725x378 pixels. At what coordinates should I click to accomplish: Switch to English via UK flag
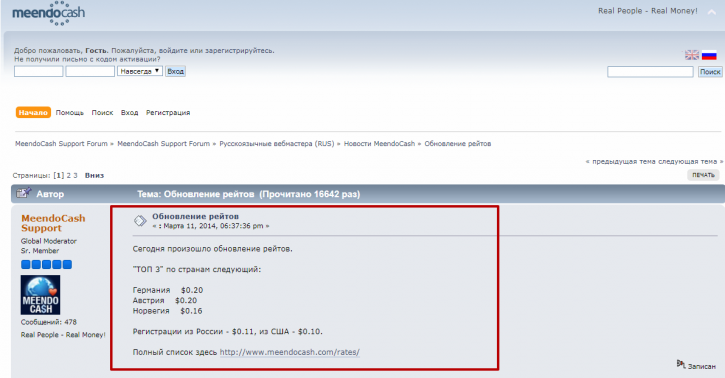(692, 55)
